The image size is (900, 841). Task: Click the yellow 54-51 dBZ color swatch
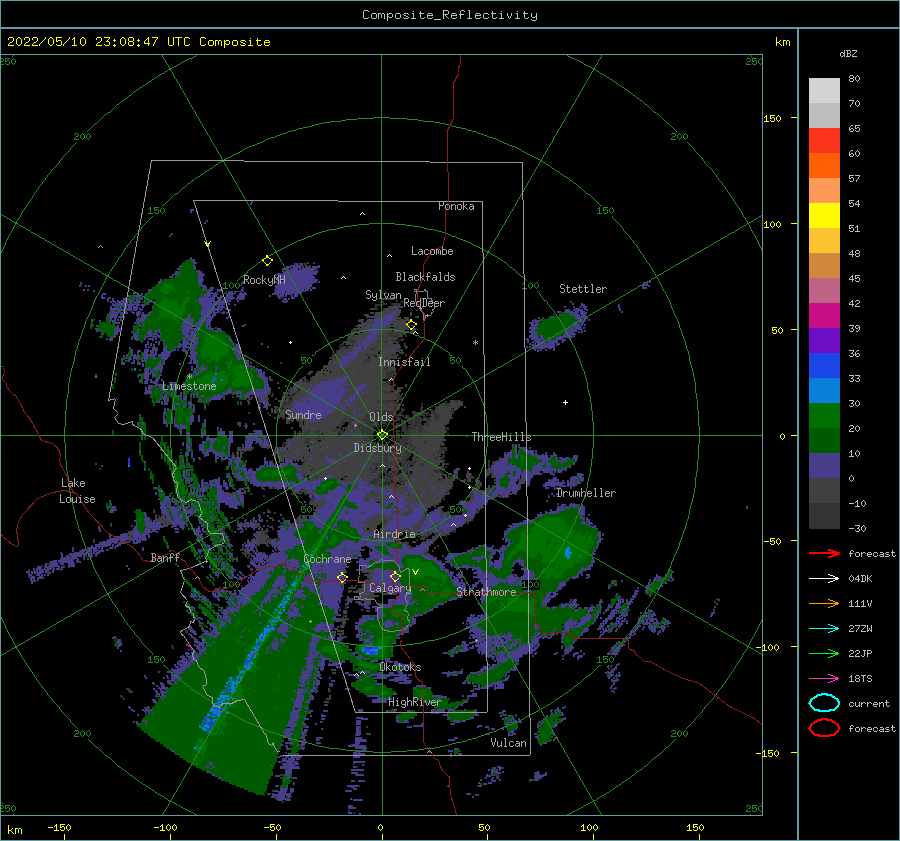click(824, 215)
